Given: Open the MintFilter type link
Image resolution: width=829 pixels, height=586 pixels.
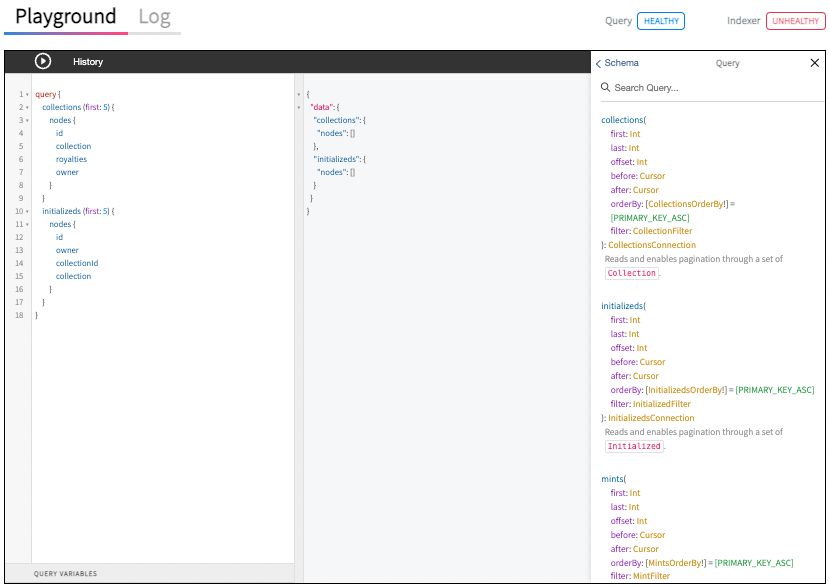Looking at the screenshot, I should tap(651, 576).
